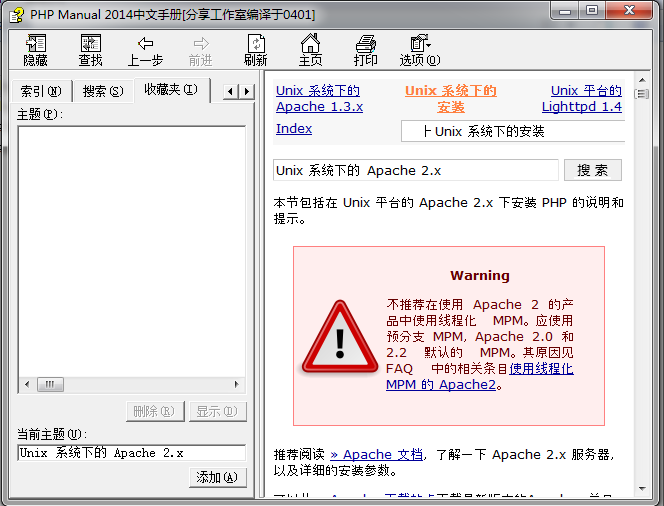Maximize the PHP Manual window
Image resolution: width=664 pixels, height=506 pixels.
coord(592,11)
